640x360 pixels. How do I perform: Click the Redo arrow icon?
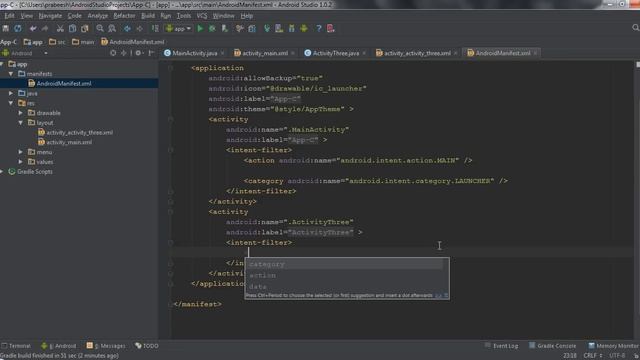pyautogui.click(x=45, y=29)
